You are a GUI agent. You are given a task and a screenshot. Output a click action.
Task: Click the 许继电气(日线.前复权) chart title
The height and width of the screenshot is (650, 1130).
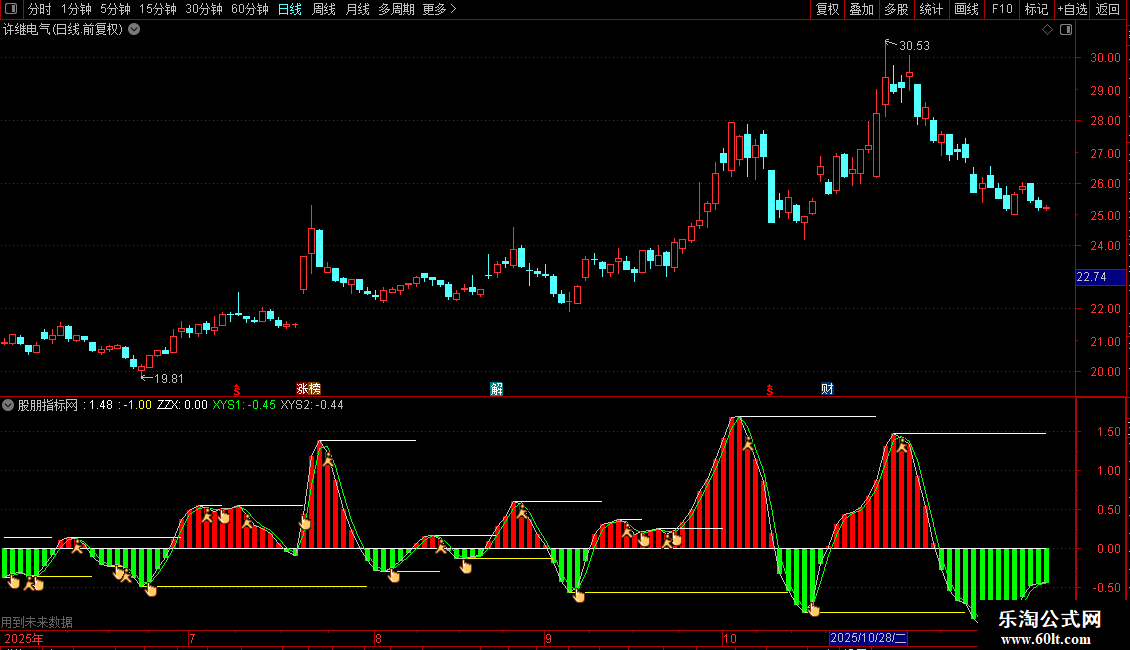[x=63, y=30]
